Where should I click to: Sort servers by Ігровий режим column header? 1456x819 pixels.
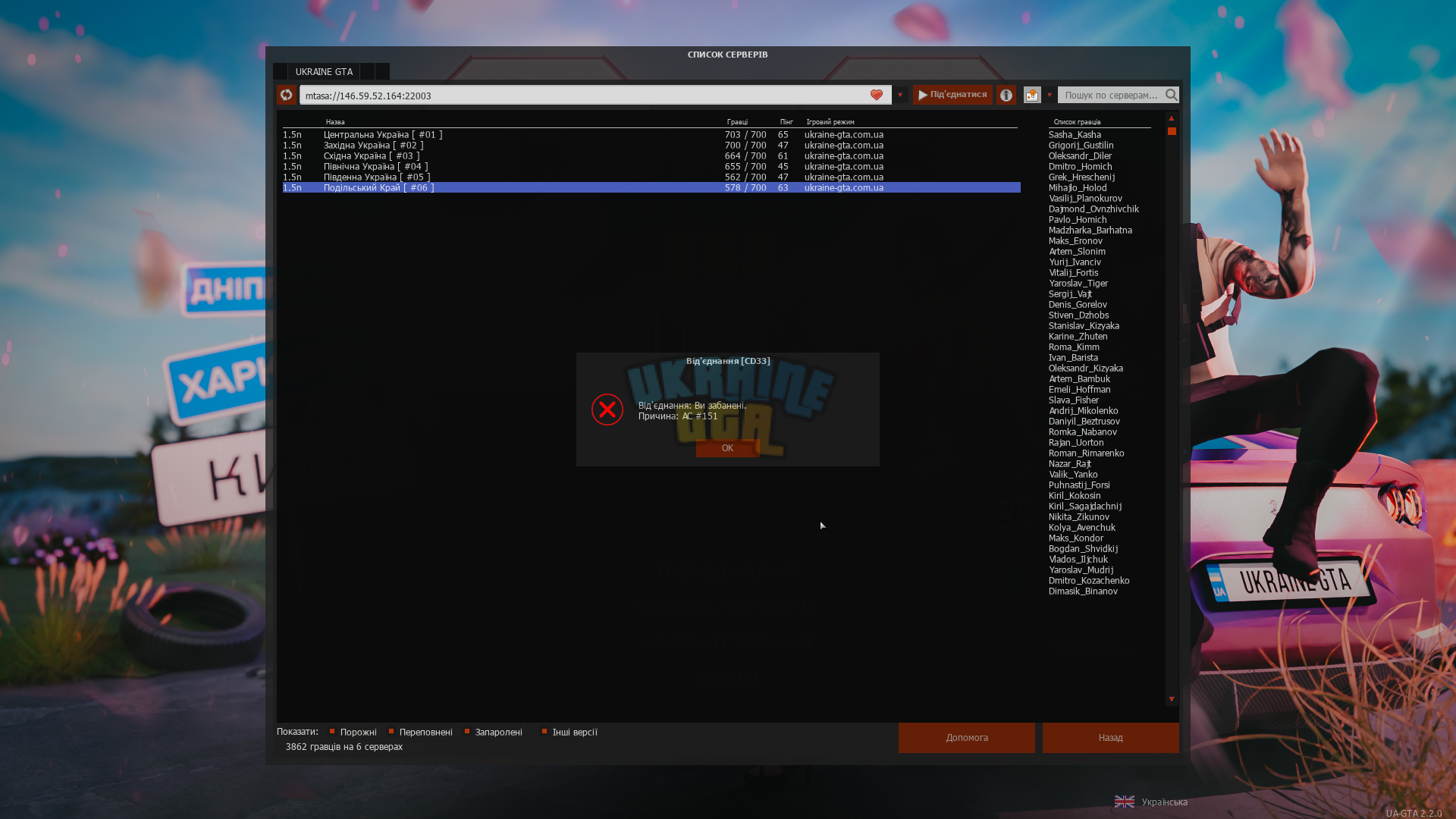tap(830, 121)
